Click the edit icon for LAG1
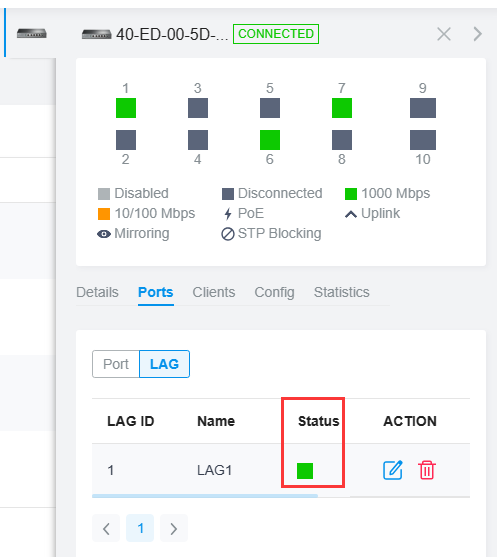The width and height of the screenshot is (497, 557). 393,470
